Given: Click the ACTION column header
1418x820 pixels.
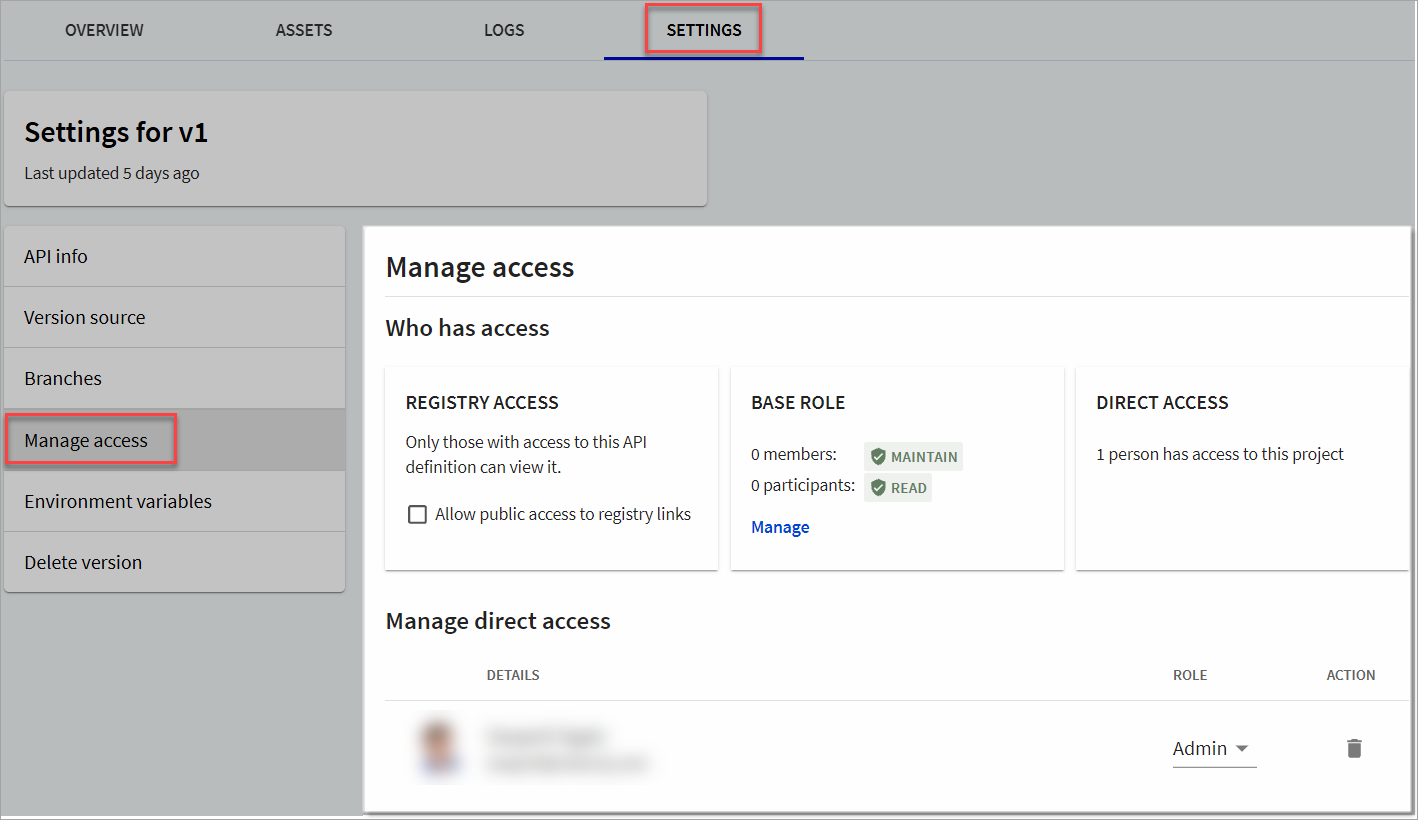Looking at the screenshot, I should tap(1351, 675).
